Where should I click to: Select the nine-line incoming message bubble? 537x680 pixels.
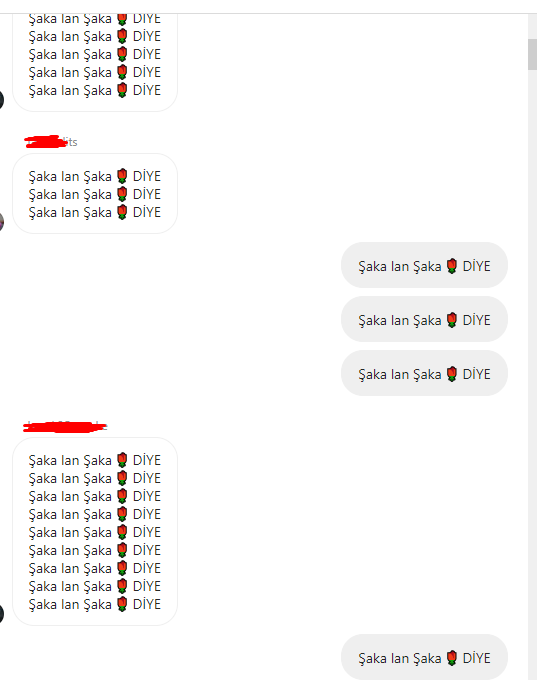95,532
